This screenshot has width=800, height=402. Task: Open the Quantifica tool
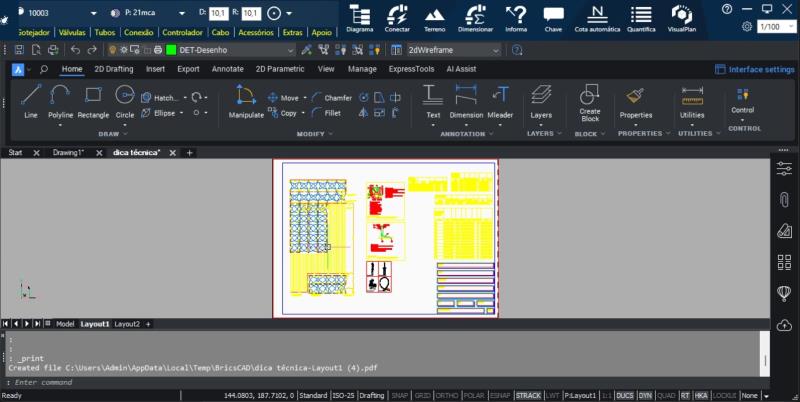click(x=641, y=18)
